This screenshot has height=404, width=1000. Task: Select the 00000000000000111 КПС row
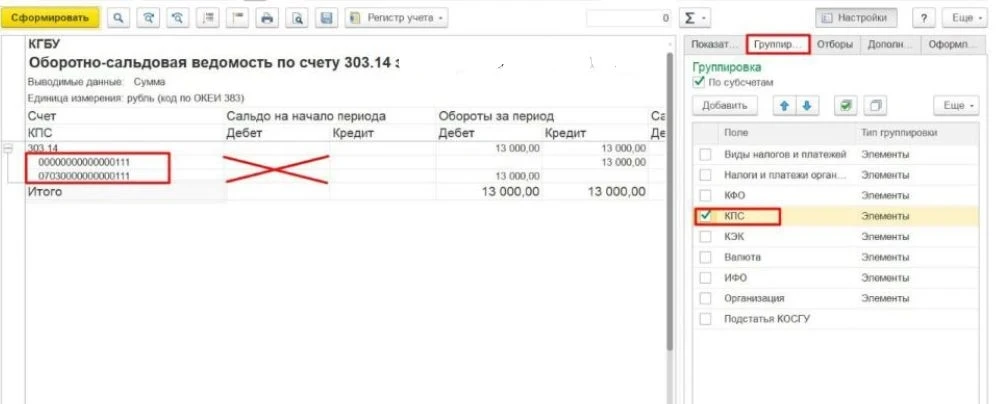84,162
